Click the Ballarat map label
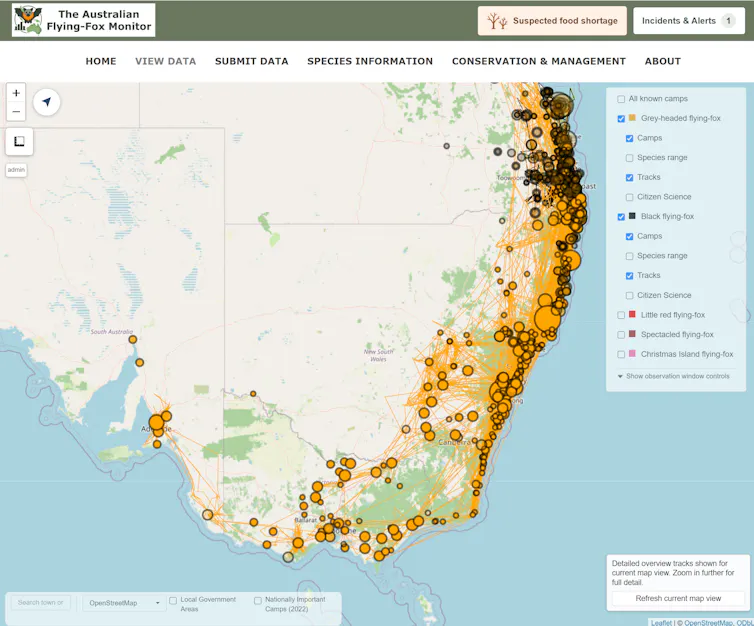This screenshot has height=626, width=754. [x=305, y=520]
